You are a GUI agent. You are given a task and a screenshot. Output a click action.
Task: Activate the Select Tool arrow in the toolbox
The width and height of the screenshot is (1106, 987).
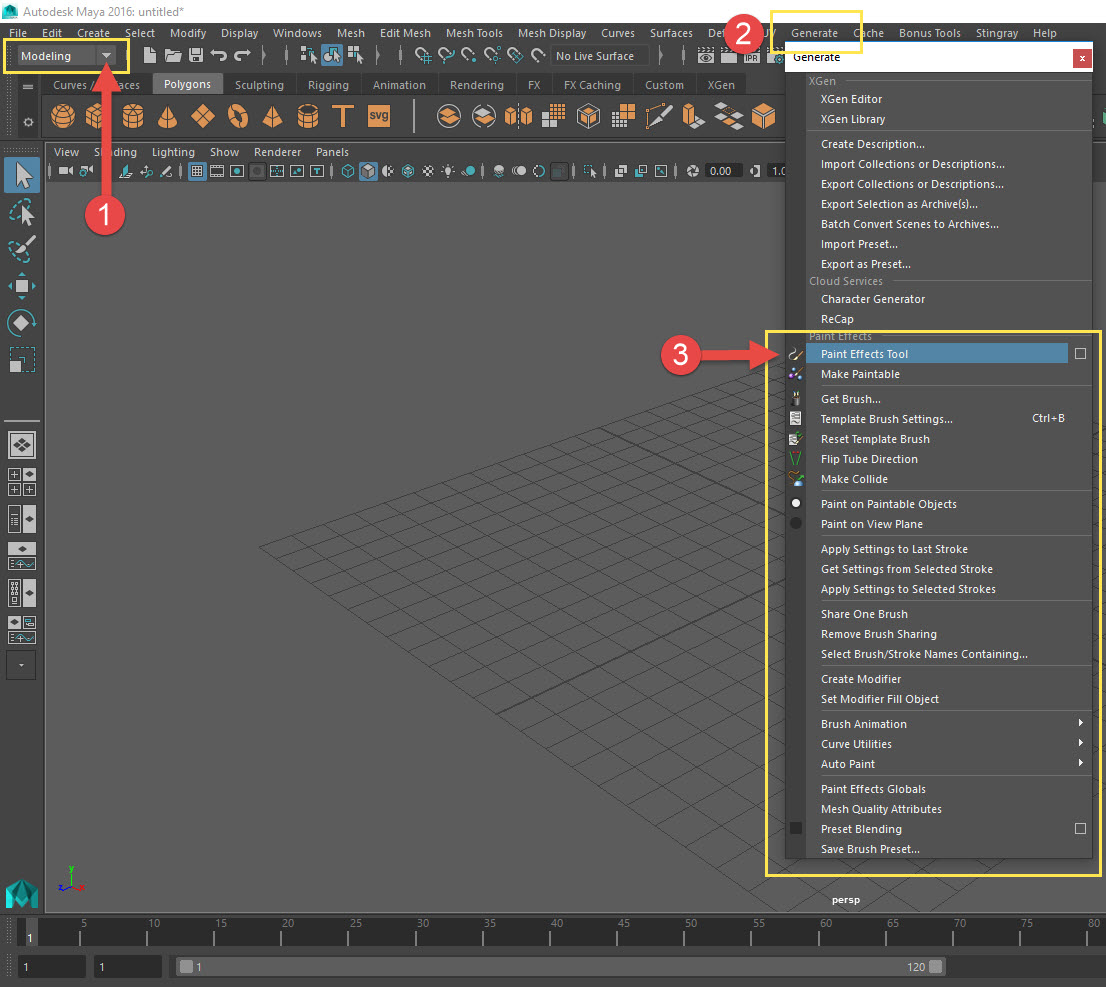[22, 175]
